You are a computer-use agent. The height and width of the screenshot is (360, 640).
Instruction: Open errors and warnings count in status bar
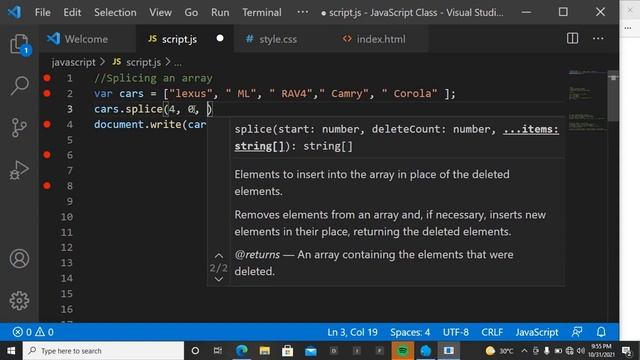33,332
